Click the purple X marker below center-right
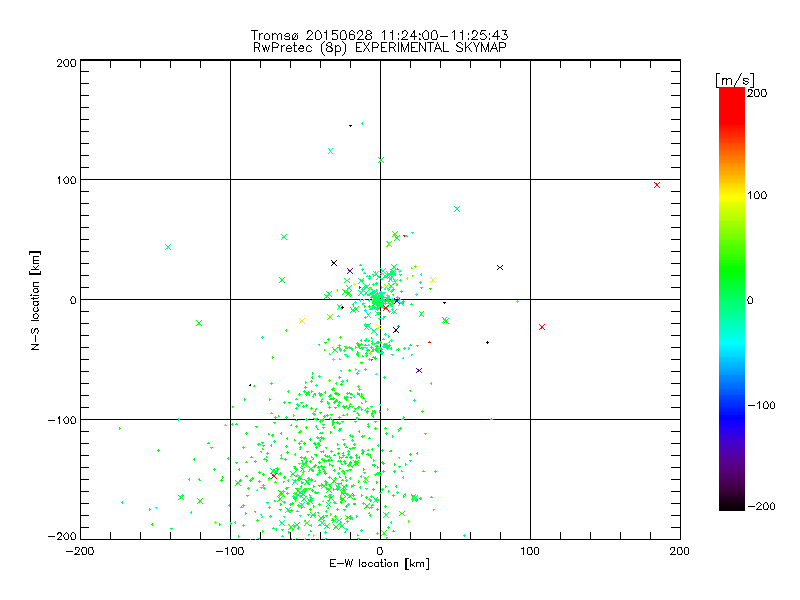Image resolution: width=800 pixels, height=600 pixels. pos(419,370)
